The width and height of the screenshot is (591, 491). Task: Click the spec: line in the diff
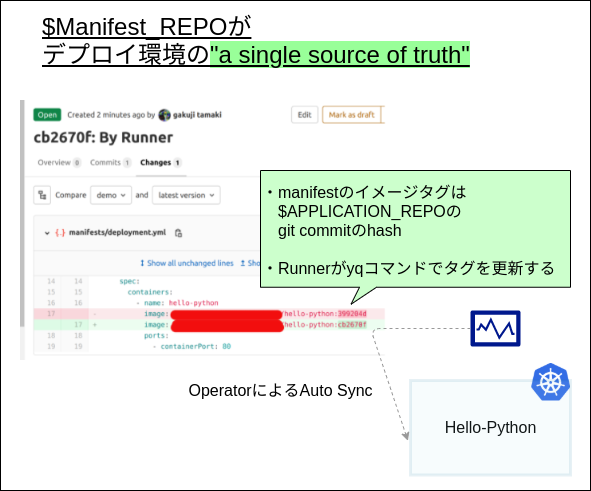point(130,281)
